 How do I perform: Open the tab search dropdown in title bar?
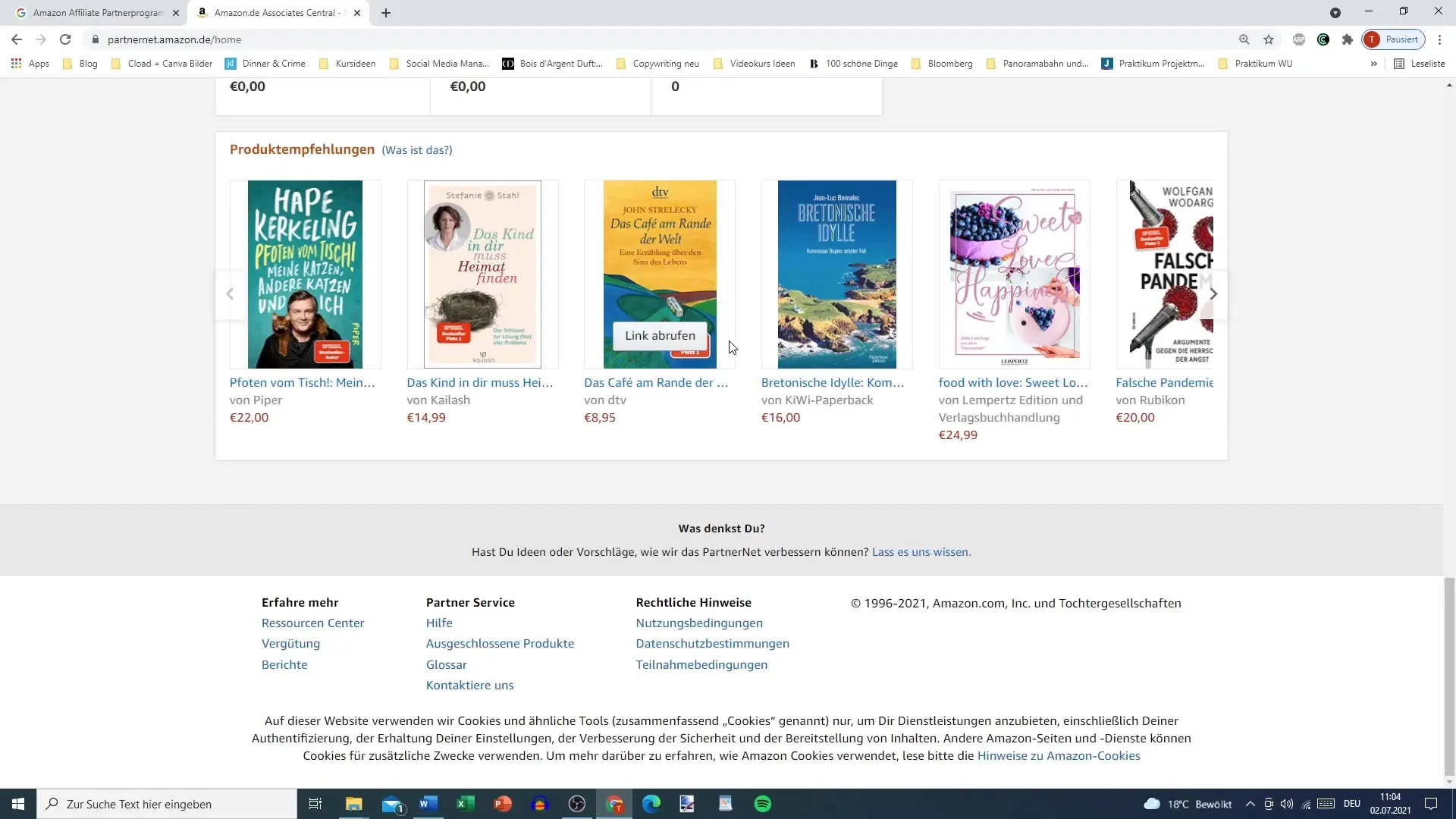1335,13
